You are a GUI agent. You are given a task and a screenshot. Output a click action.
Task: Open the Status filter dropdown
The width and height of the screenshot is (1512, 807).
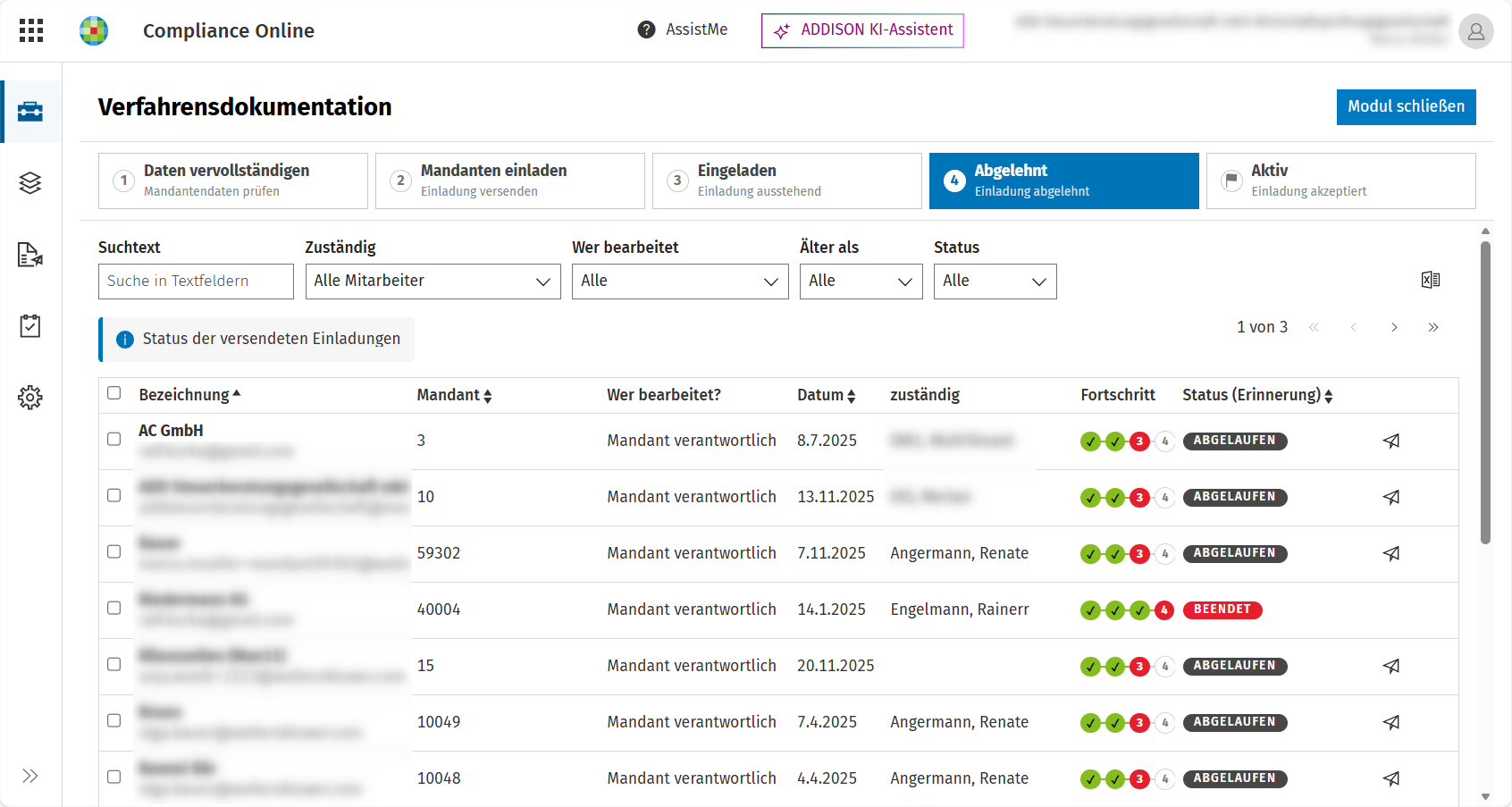tap(995, 282)
